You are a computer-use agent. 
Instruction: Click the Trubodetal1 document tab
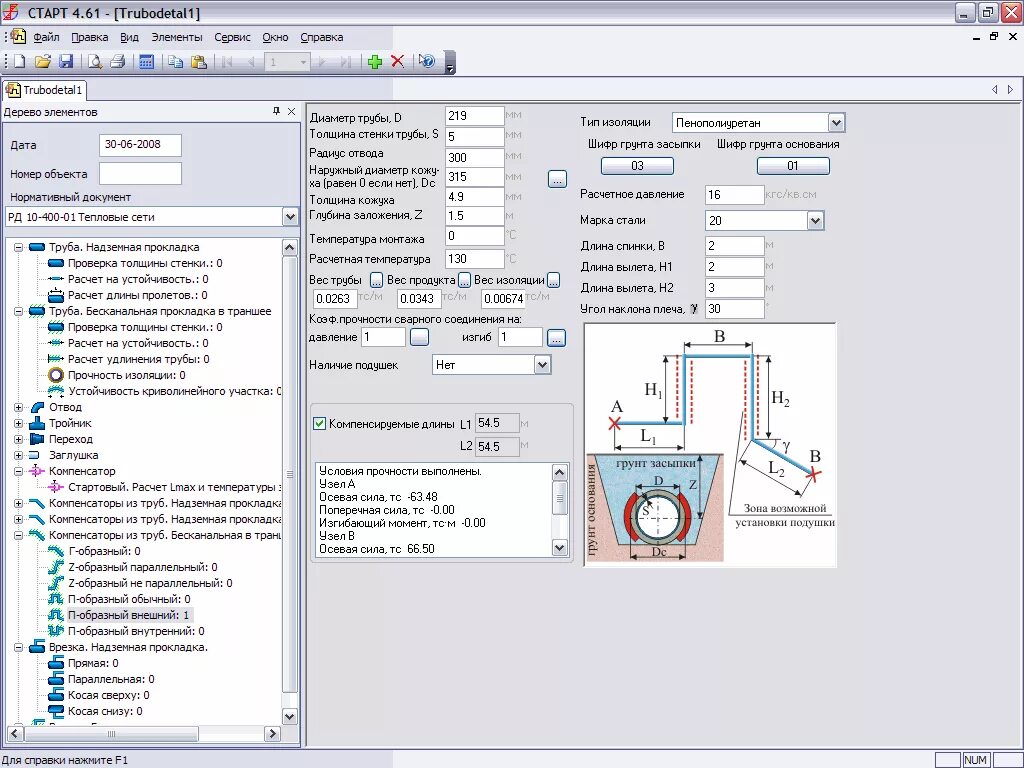pyautogui.click(x=44, y=89)
